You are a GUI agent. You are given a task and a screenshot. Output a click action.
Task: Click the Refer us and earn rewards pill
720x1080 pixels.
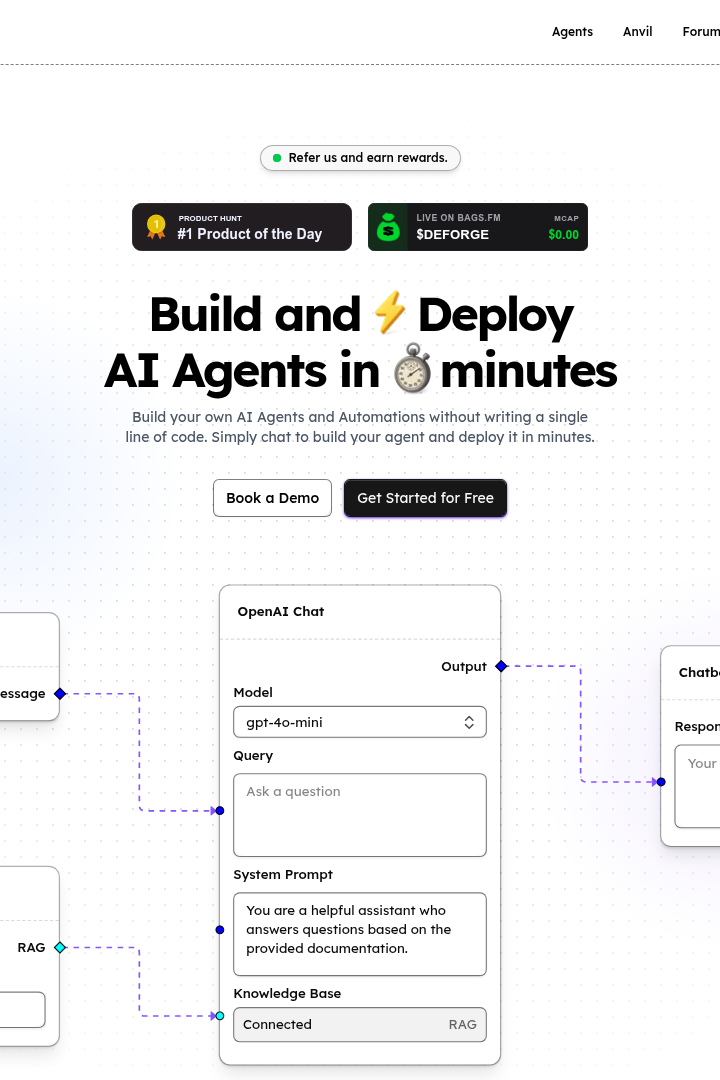coord(360,158)
